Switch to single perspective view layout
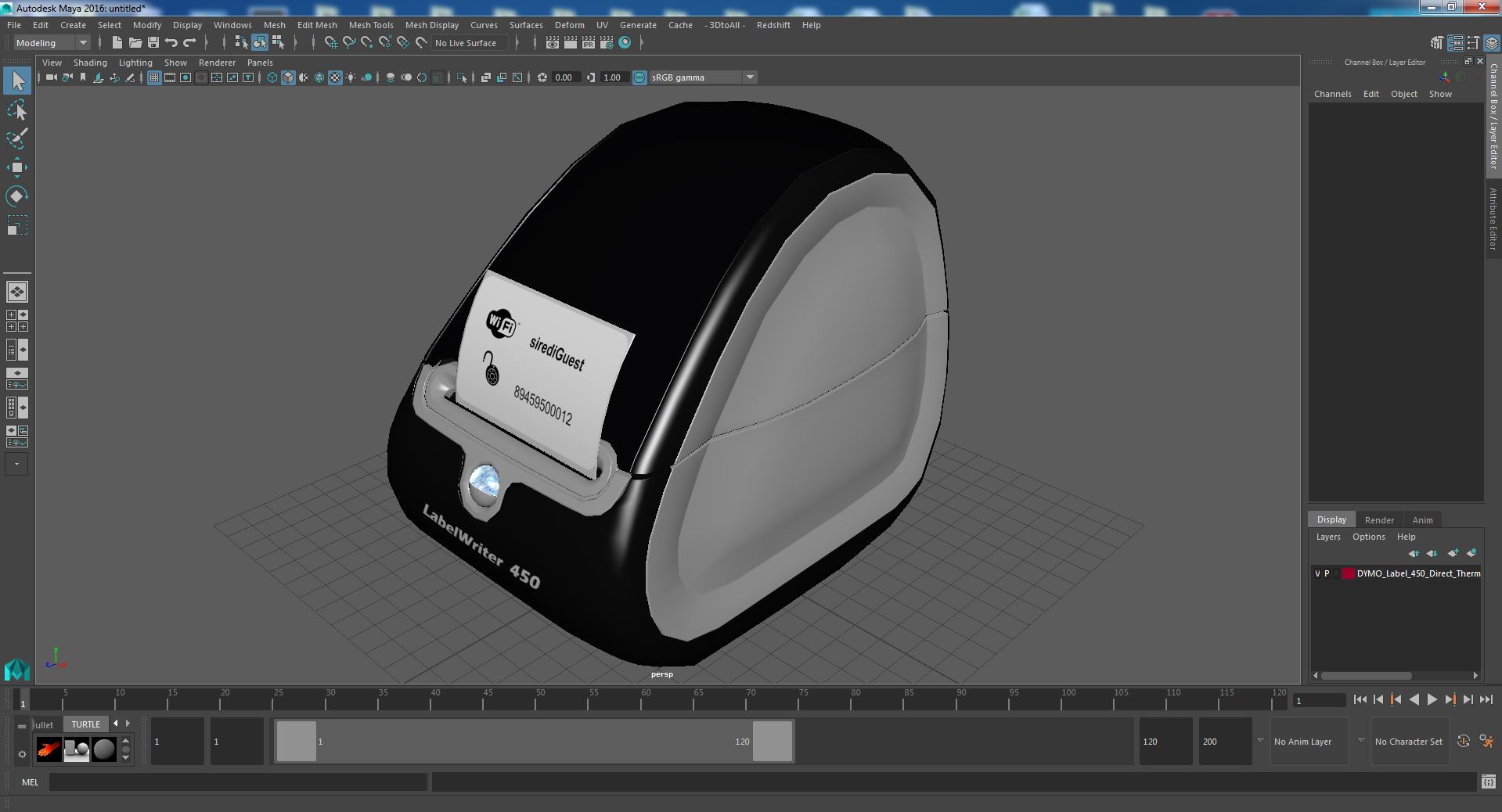The width and height of the screenshot is (1502, 812). coord(17,292)
